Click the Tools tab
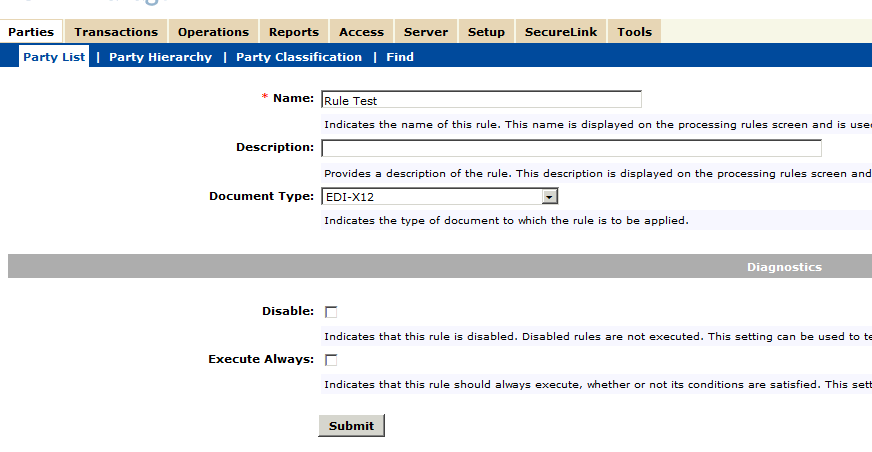Viewport: 872px width, 452px height. click(x=634, y=32)
